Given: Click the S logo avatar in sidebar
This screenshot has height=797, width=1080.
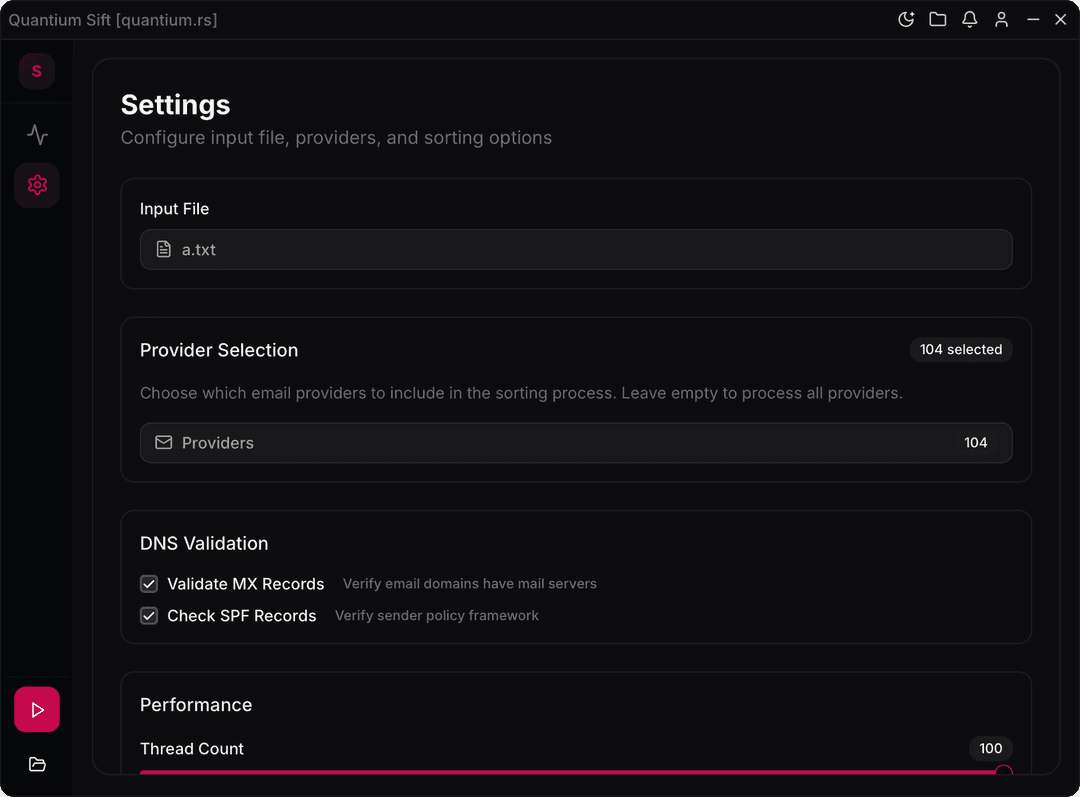Looking at the screenshot, I should coord(37,71).
